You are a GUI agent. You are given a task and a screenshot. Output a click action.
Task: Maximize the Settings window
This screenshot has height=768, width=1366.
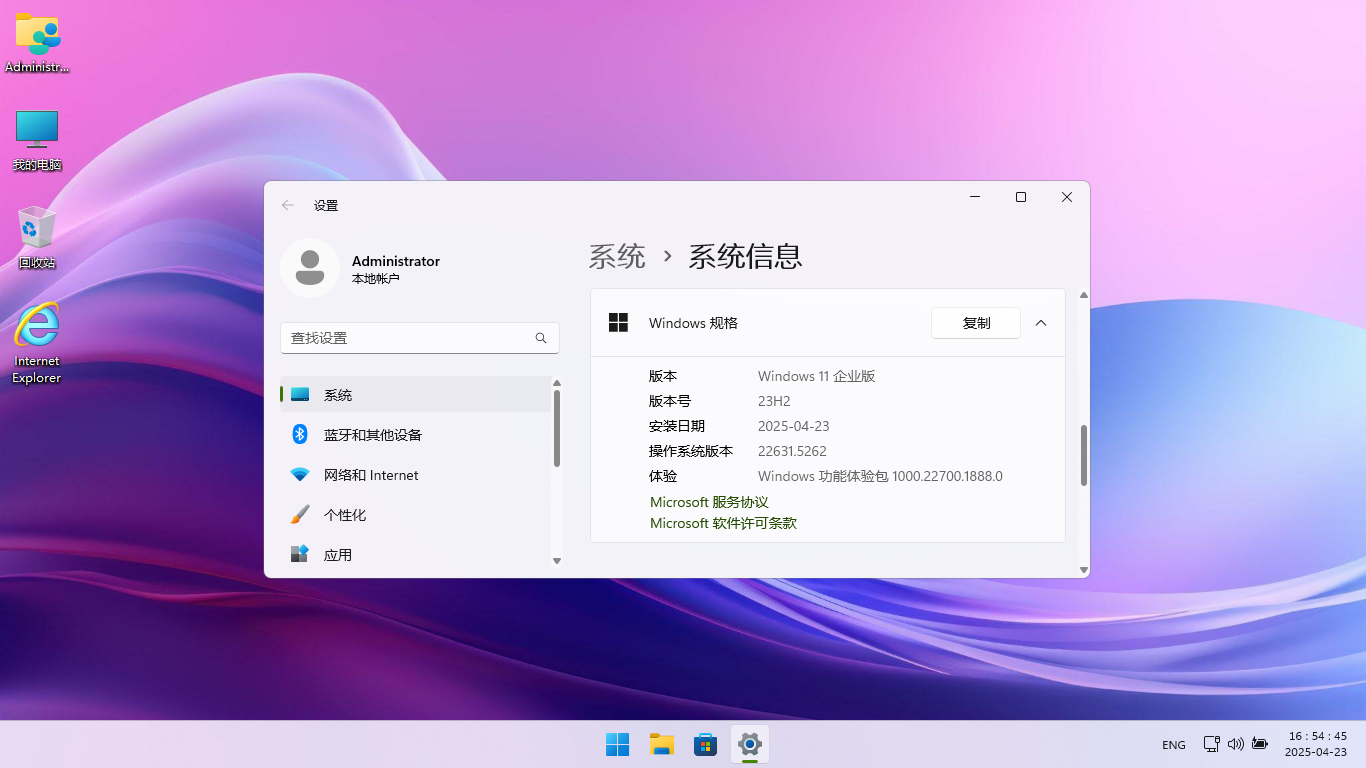[x=1021, y=197]
